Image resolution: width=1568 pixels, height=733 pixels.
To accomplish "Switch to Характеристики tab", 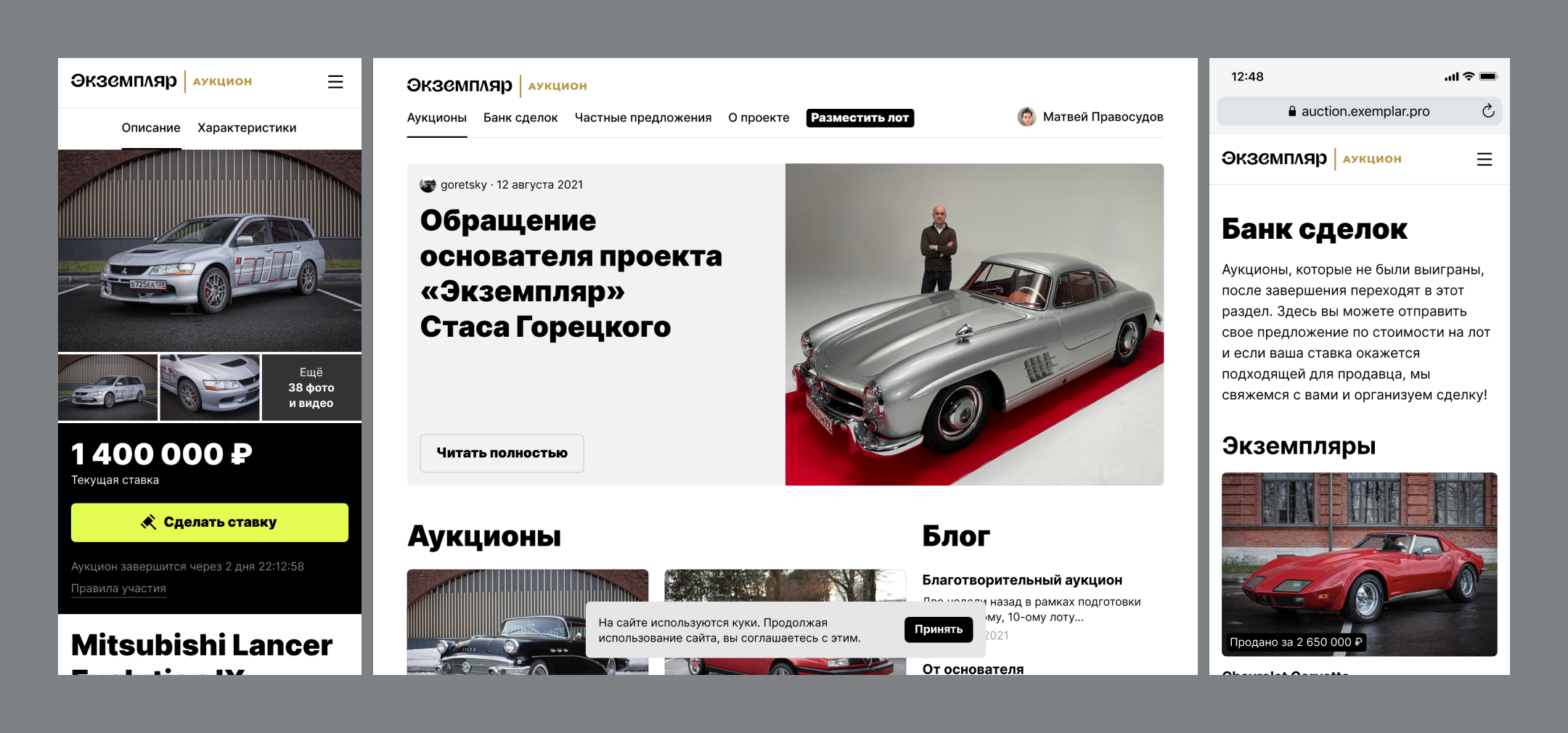I will (x=247, y=128).
